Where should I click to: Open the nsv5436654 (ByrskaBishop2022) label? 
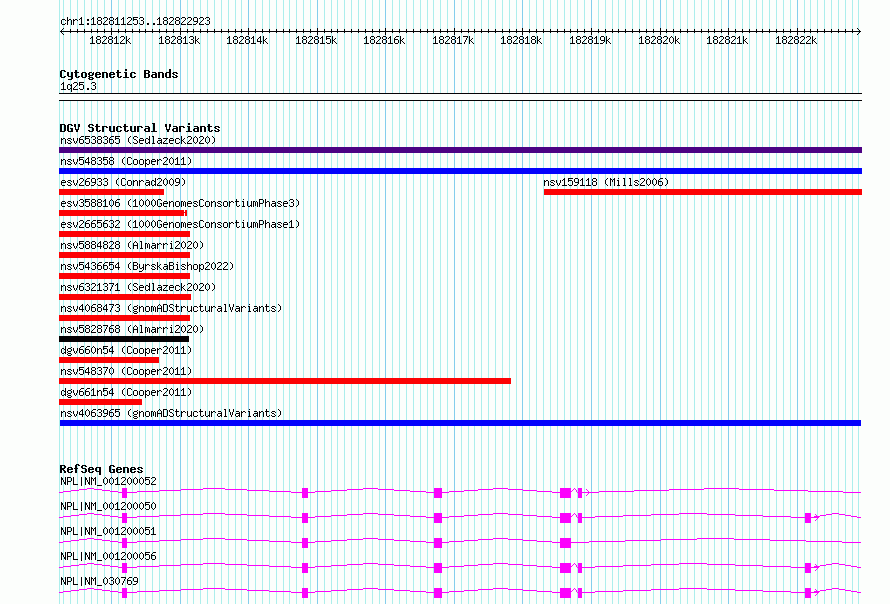coord(147,266)
